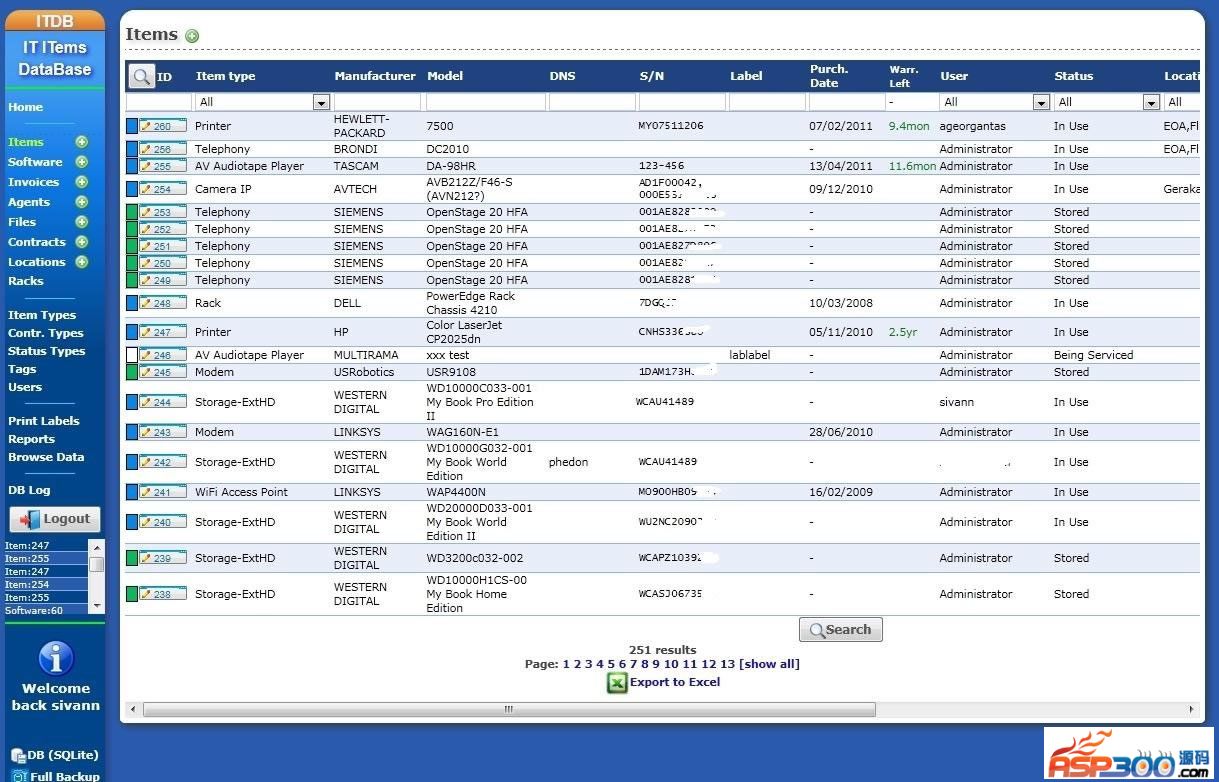Click the plus icon beside Locations

[x=82, y=262]
